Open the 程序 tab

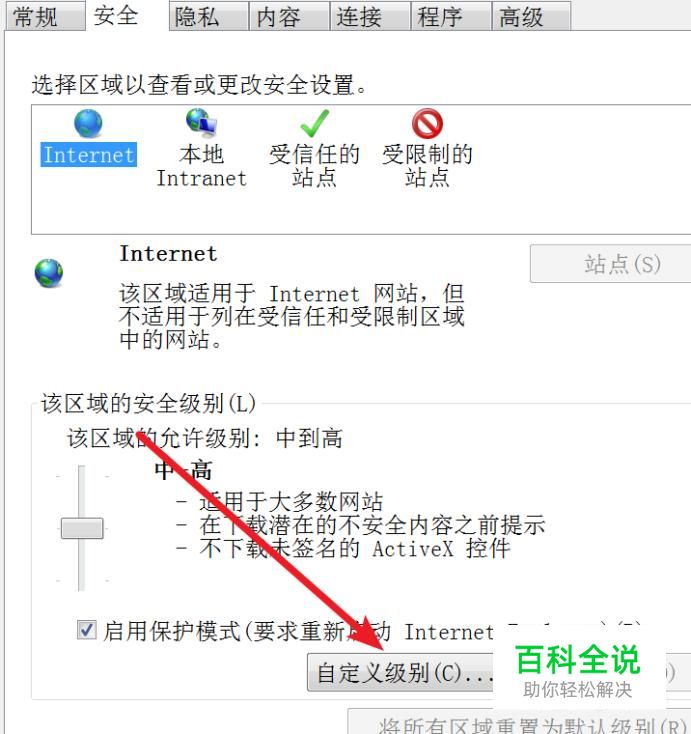tap(451, 16)
